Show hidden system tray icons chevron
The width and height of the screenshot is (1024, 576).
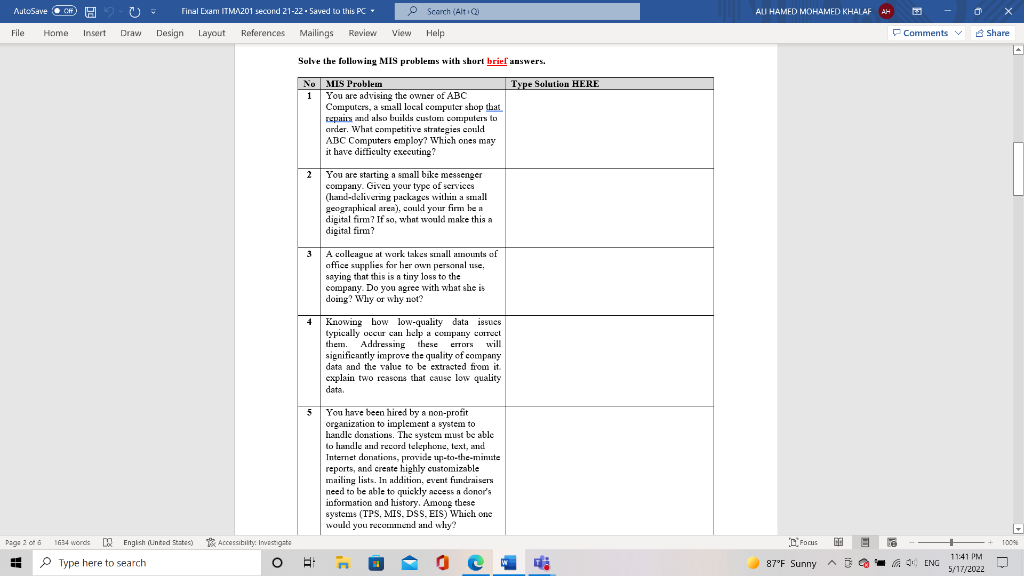831,563
